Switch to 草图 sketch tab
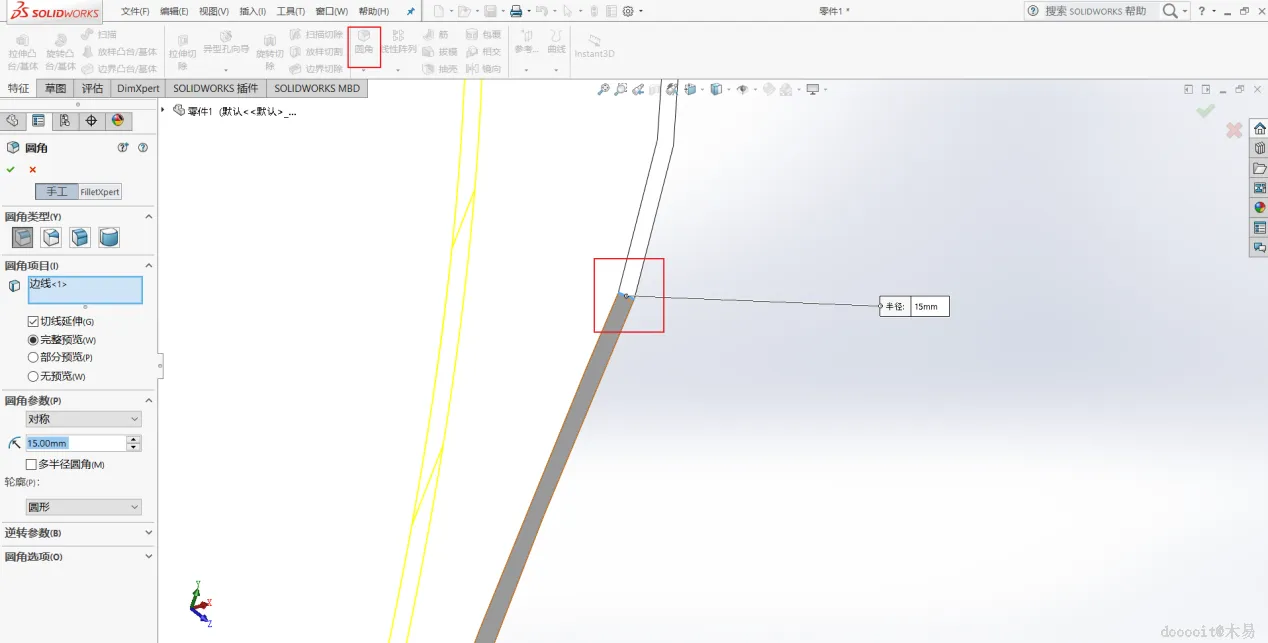This screenshot has width=1268, height=643. click(55, 88)
